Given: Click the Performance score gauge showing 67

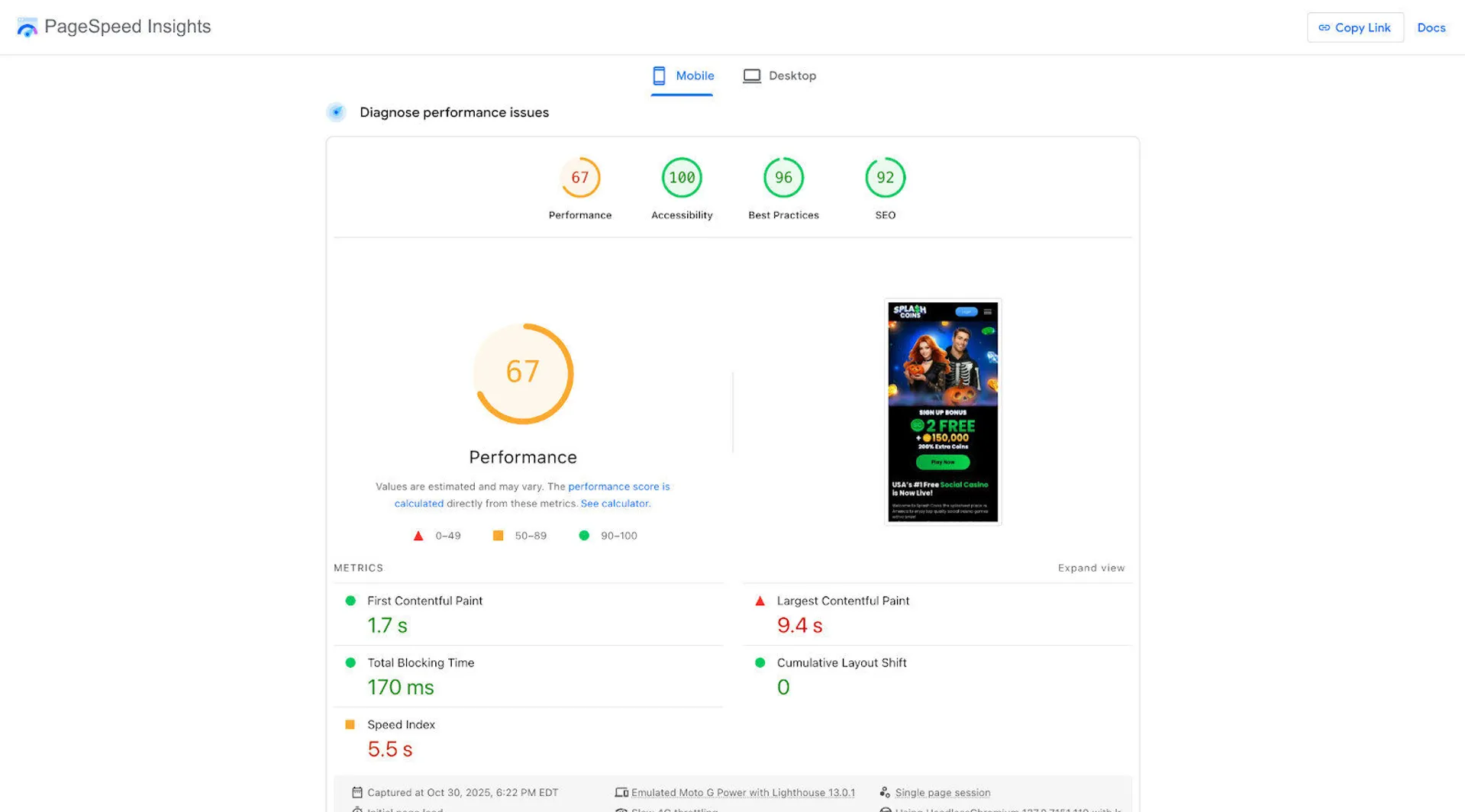Looking at the screenshot, I should pyautogui.click(x=523, y=373).
